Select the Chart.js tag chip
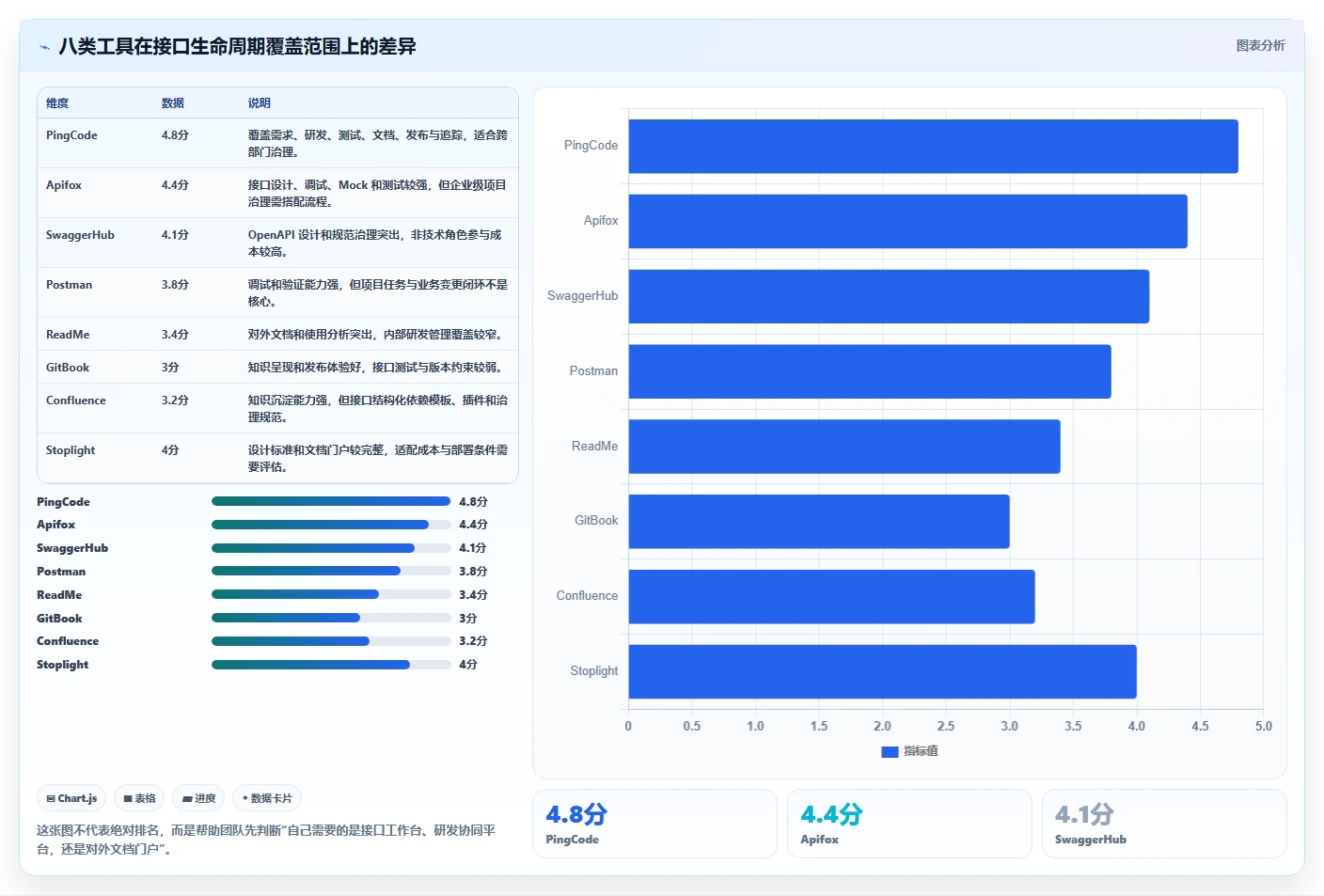This screenshot has height=896, width=1324. pyautogui.click(x=71, y=798)
